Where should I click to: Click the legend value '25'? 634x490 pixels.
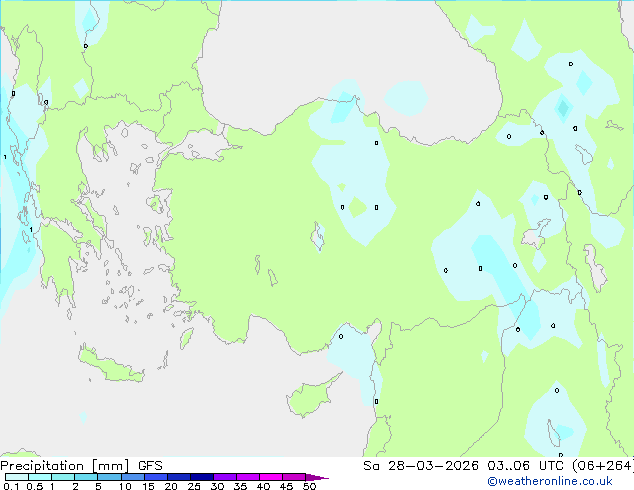194,486
